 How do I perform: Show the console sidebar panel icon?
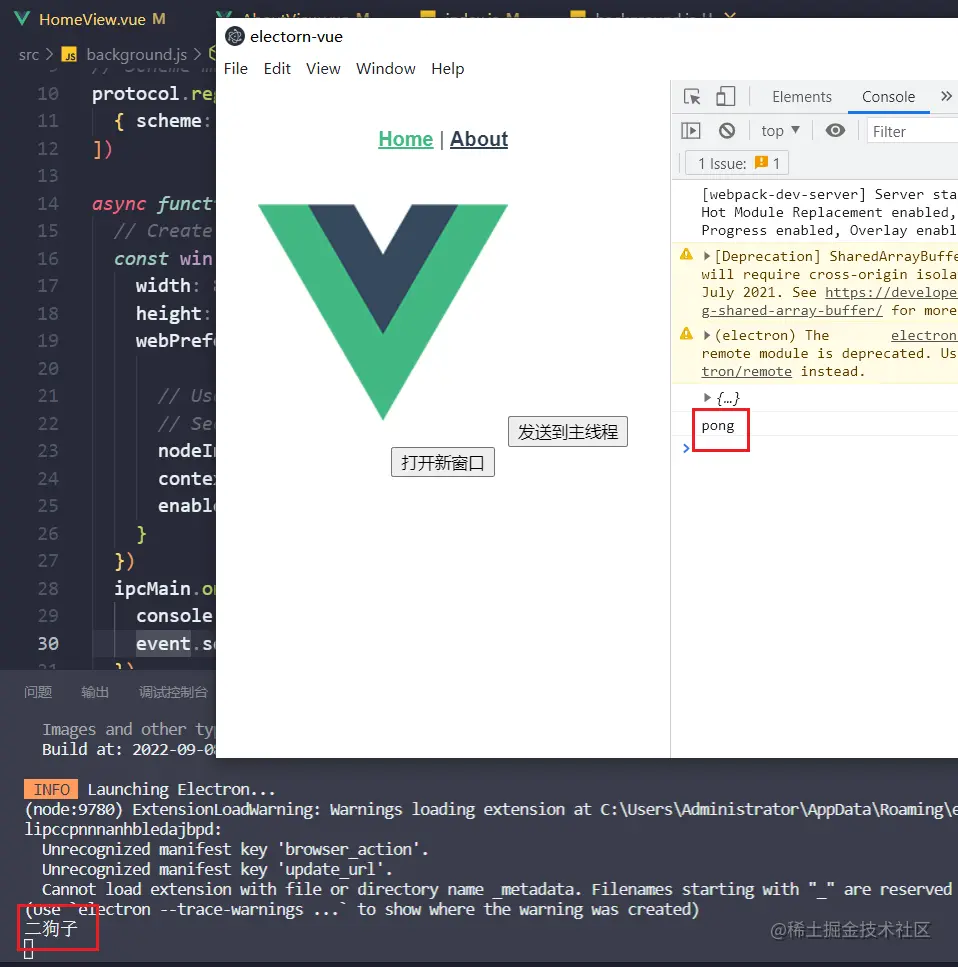point(690,131)
